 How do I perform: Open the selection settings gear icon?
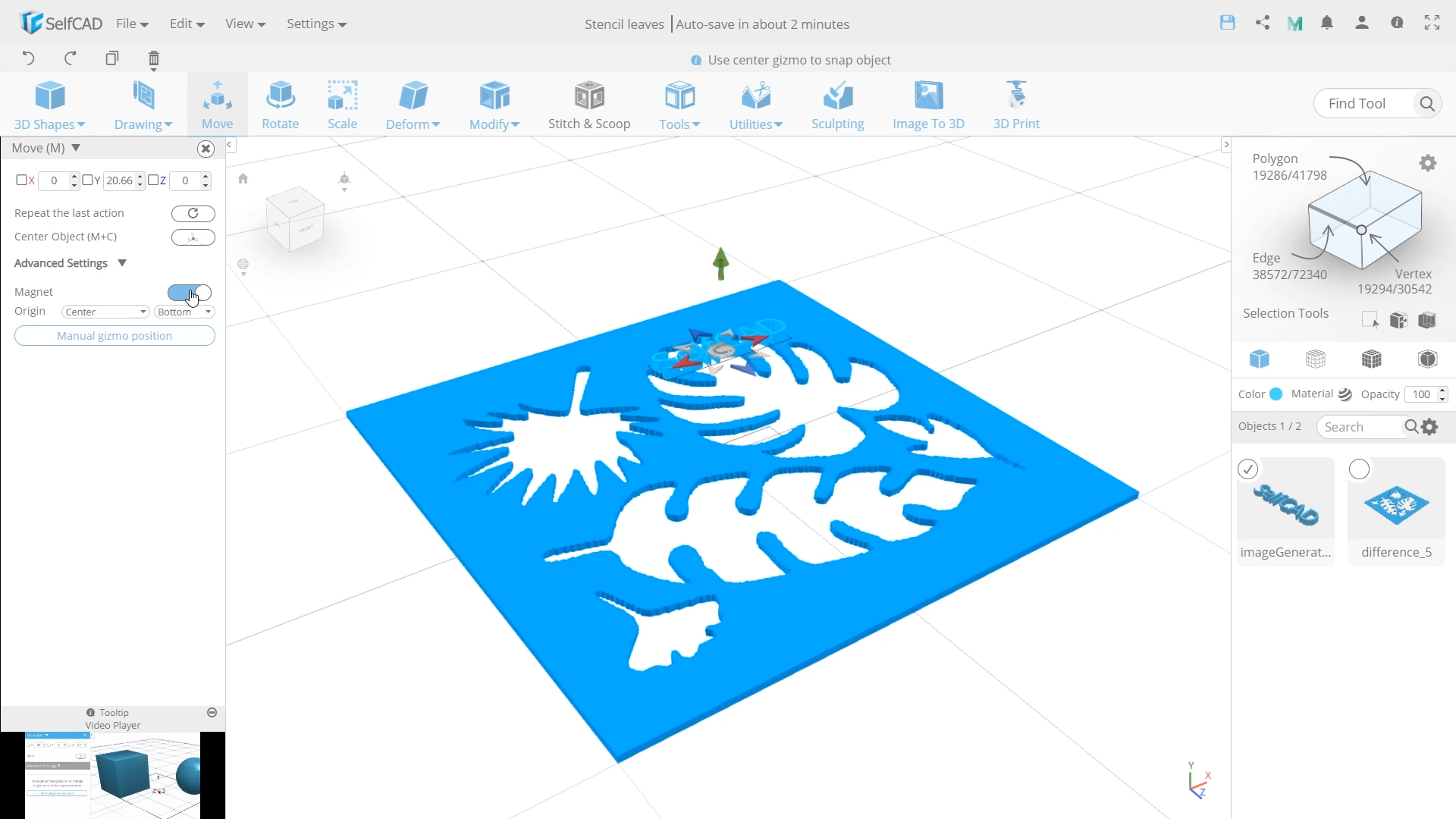pos(1428,163)
